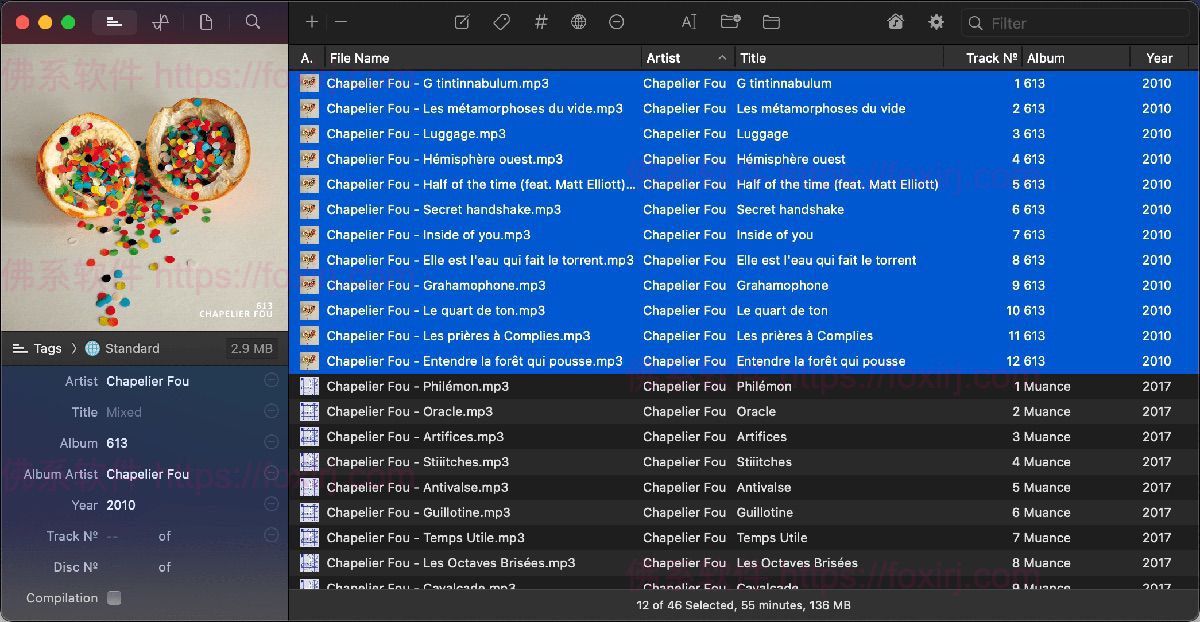The width and height of the screenshot is (1200, 622).
Task: Sort list by the Year column header
Action: click(x=1159, y=58)
